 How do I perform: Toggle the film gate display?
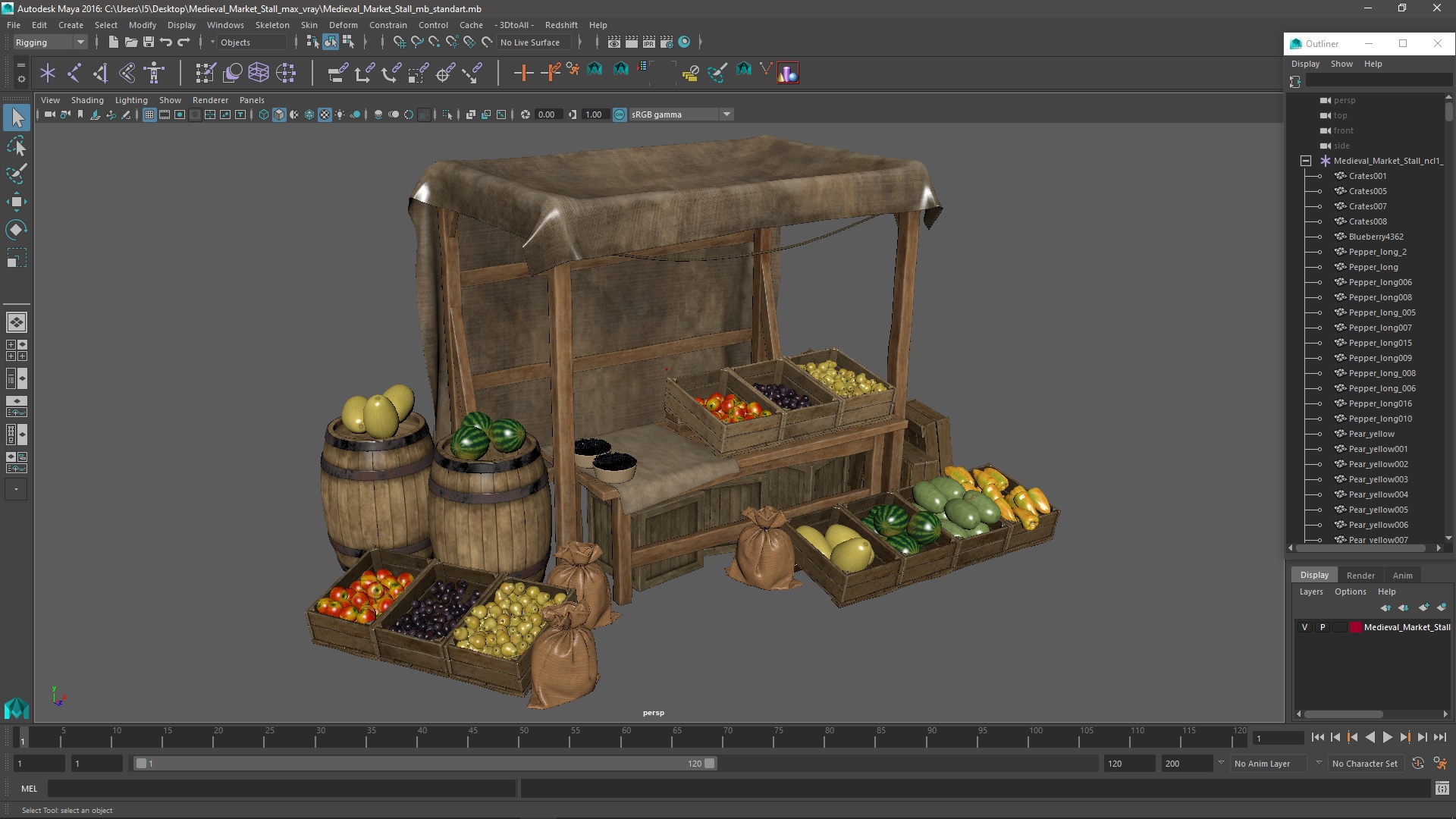pyautogui.click(x=165, y=115)
